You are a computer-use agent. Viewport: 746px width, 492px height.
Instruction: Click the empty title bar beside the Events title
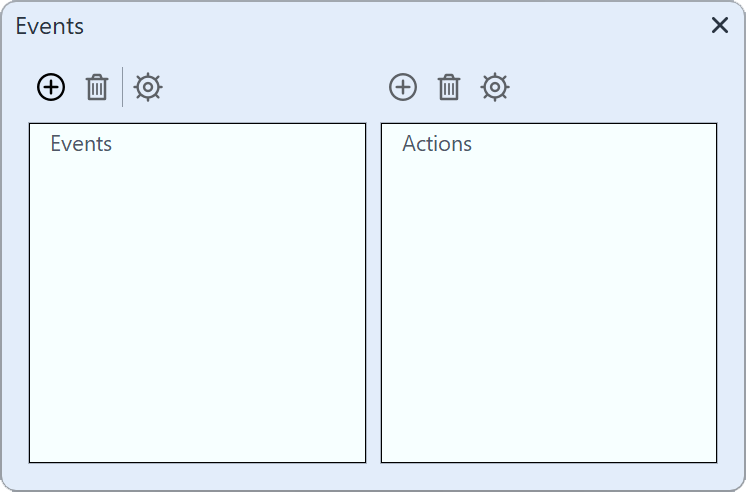[x=380, y=27]
